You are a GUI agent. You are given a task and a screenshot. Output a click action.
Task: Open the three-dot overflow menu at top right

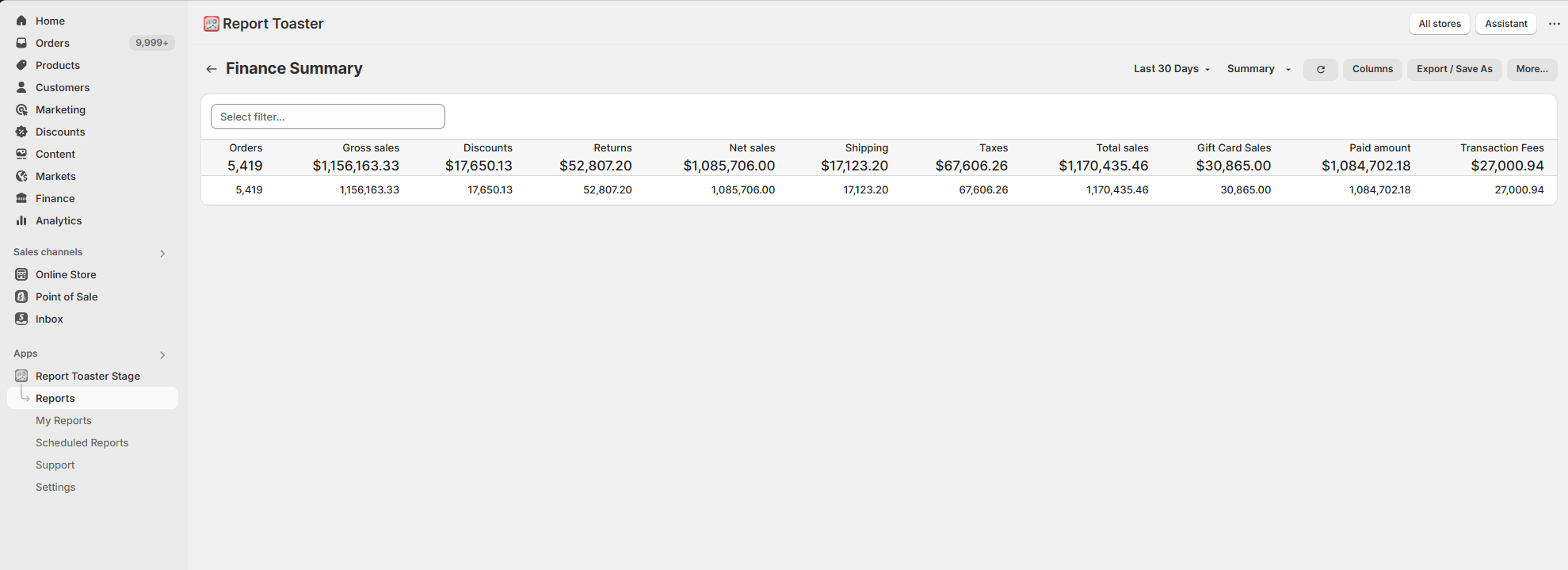(1554, 24)
